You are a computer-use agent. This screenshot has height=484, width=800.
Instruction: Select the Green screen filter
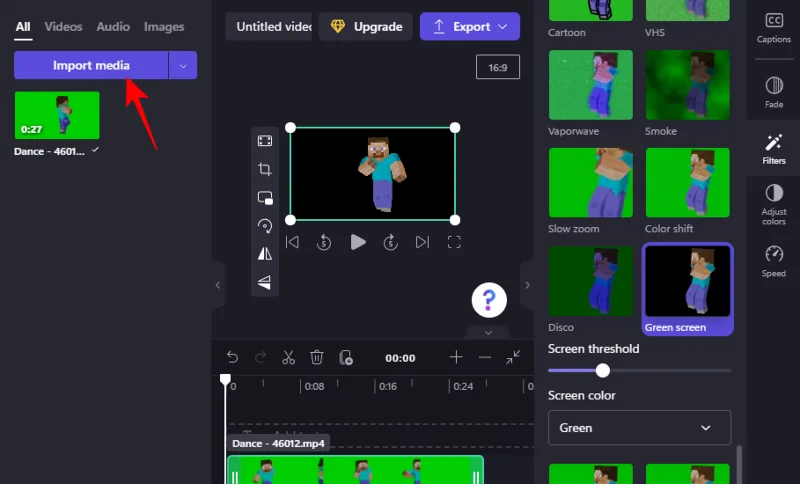coord(688,289)
